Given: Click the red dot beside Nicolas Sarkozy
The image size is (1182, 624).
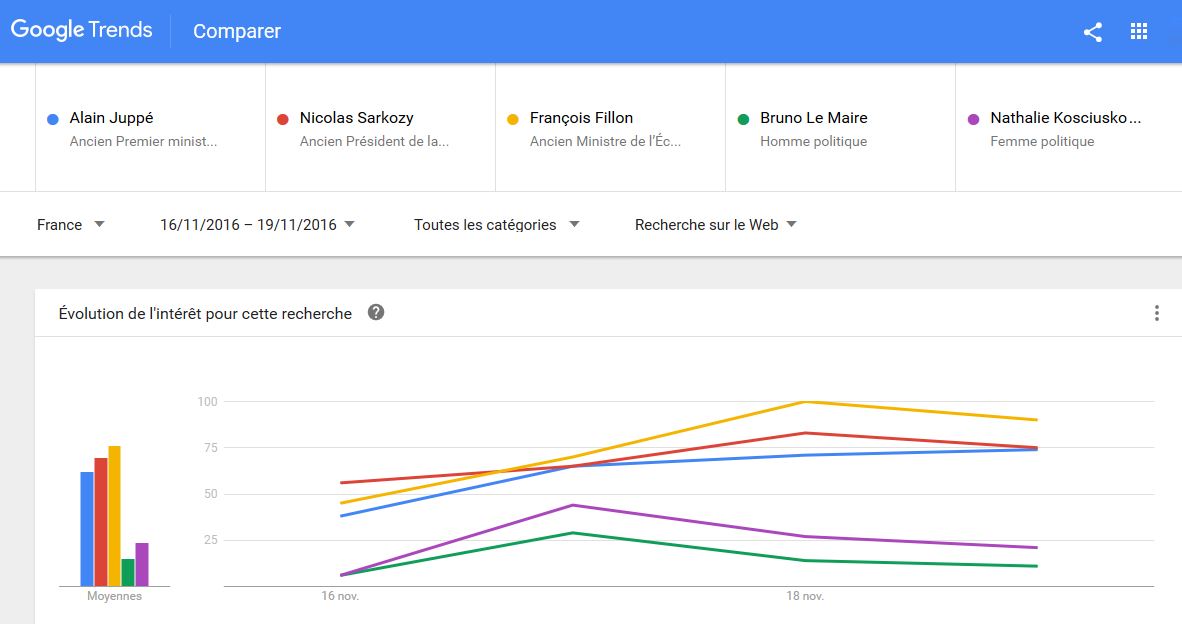Looking at the screenshot, I should click(x=283, y=119).
